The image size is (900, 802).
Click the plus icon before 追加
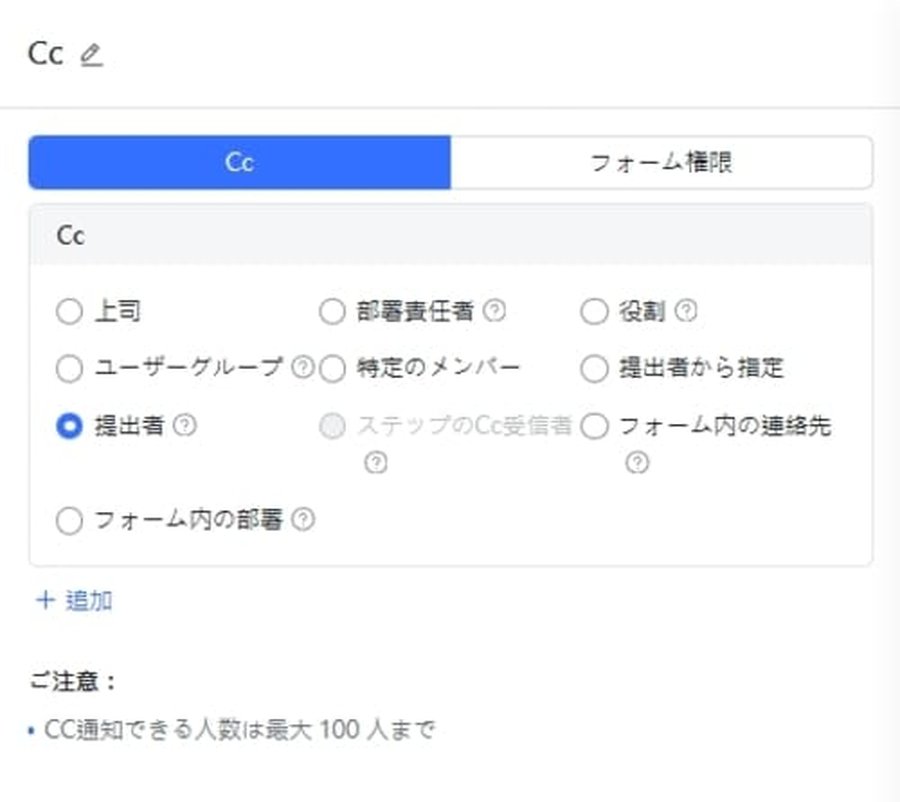tap(44, 601)
